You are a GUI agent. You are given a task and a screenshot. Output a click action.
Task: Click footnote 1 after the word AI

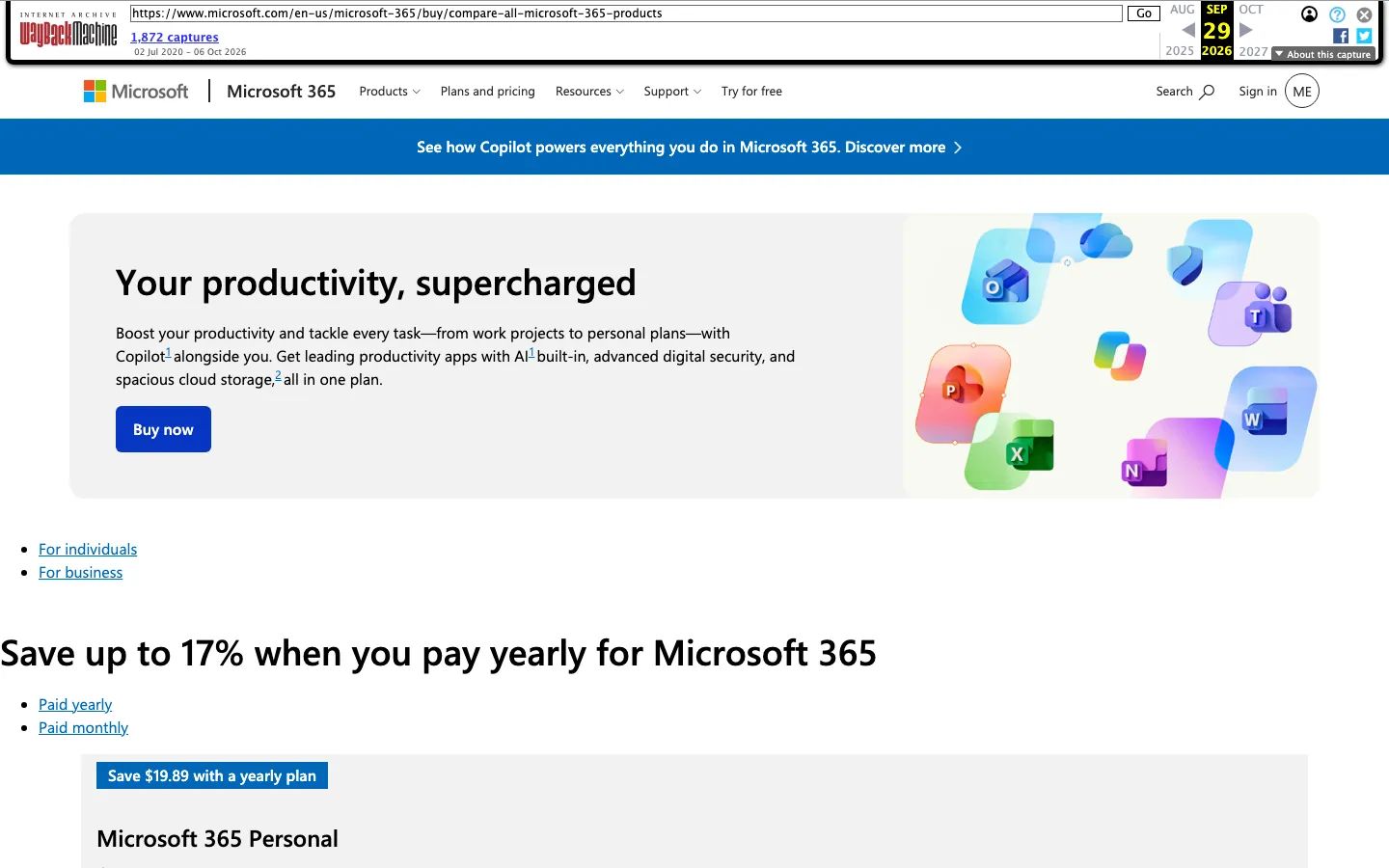[x=531, y=352]
